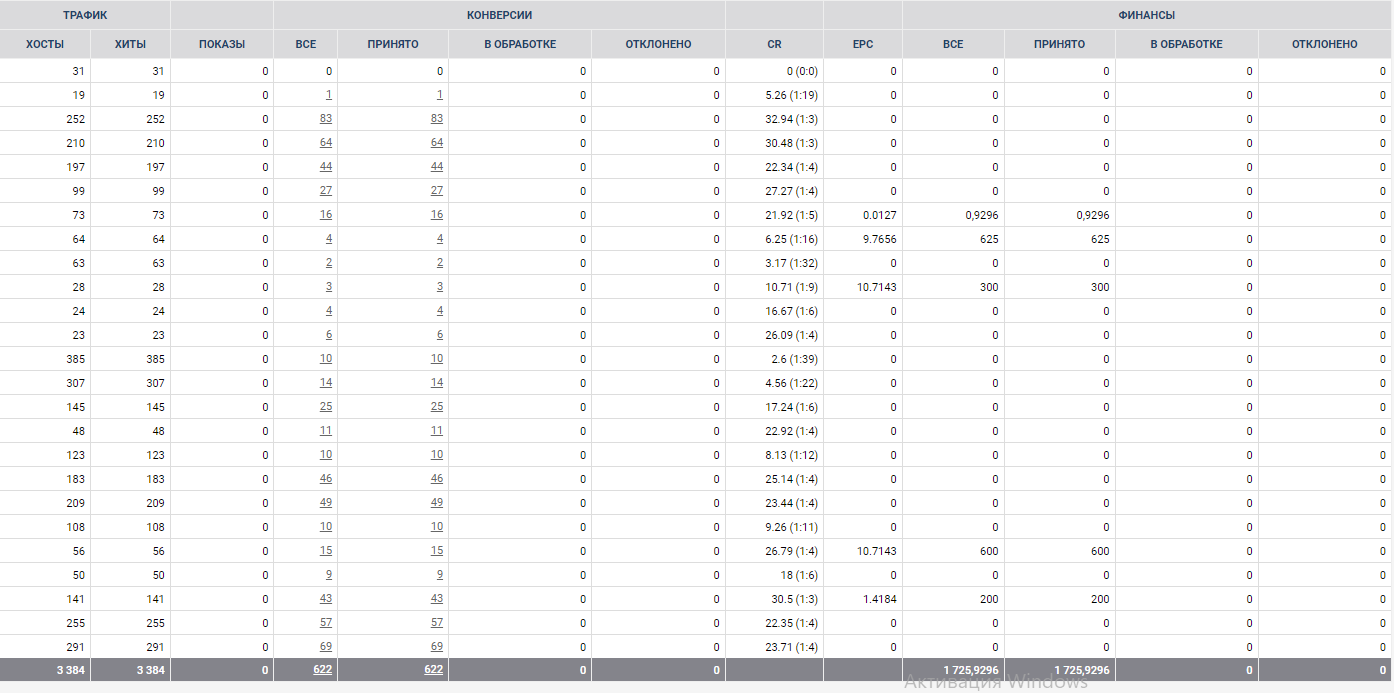Click the 600 value under finances ВСЕ
Screen dimensions: 1394x693
(x=989, y=551)
